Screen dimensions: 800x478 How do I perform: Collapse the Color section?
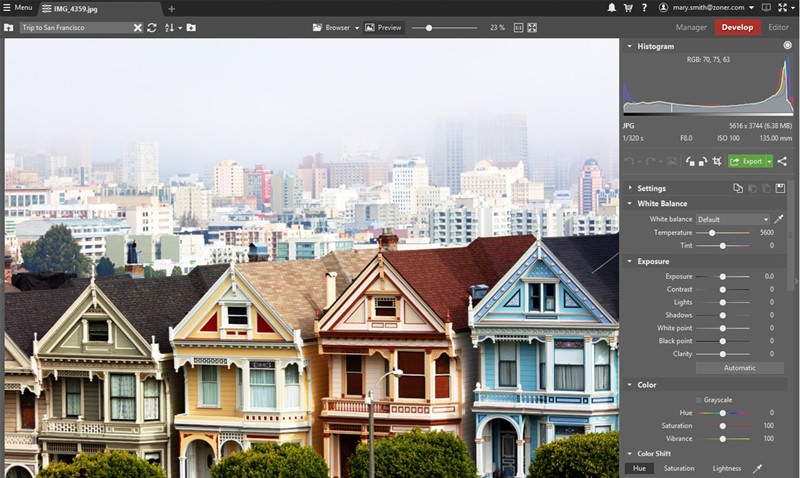(x=630, y=385)
